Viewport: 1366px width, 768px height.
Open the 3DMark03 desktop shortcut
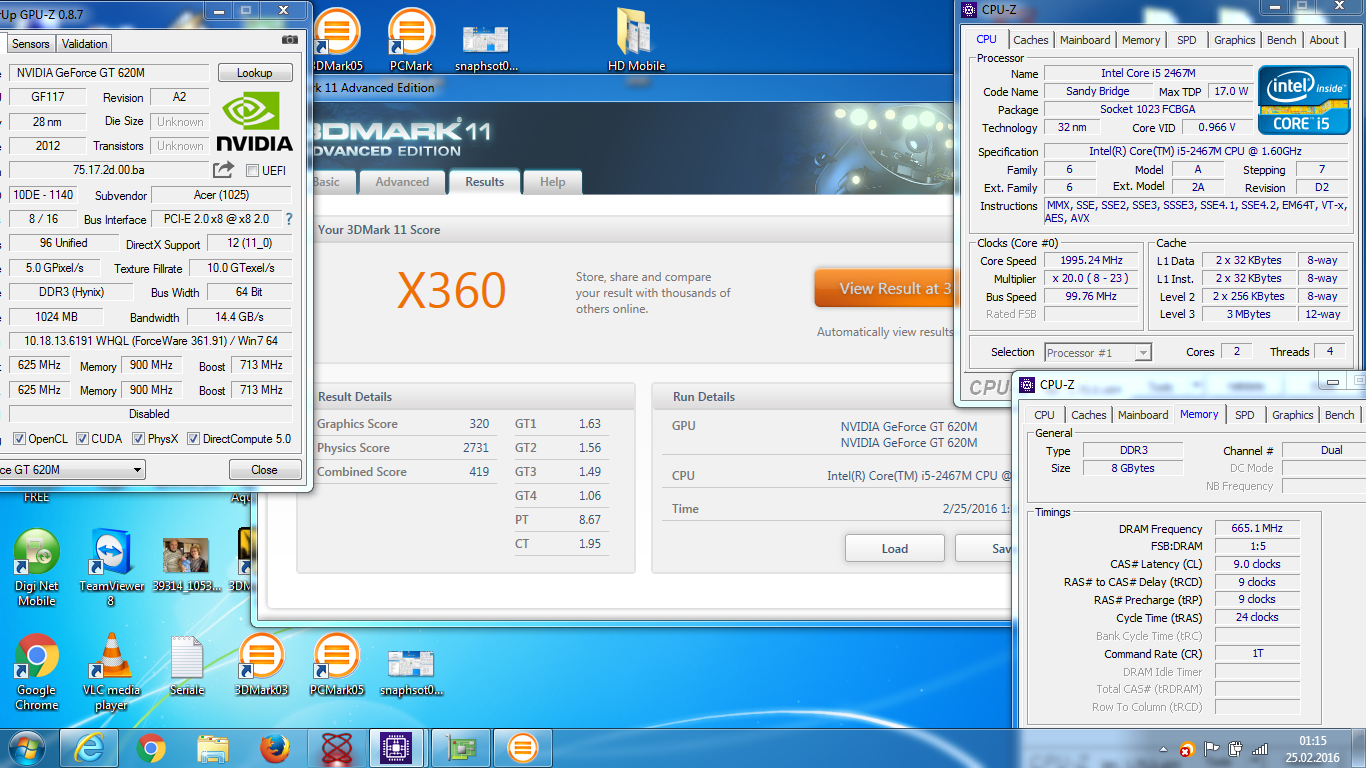(x=262, y=665)
